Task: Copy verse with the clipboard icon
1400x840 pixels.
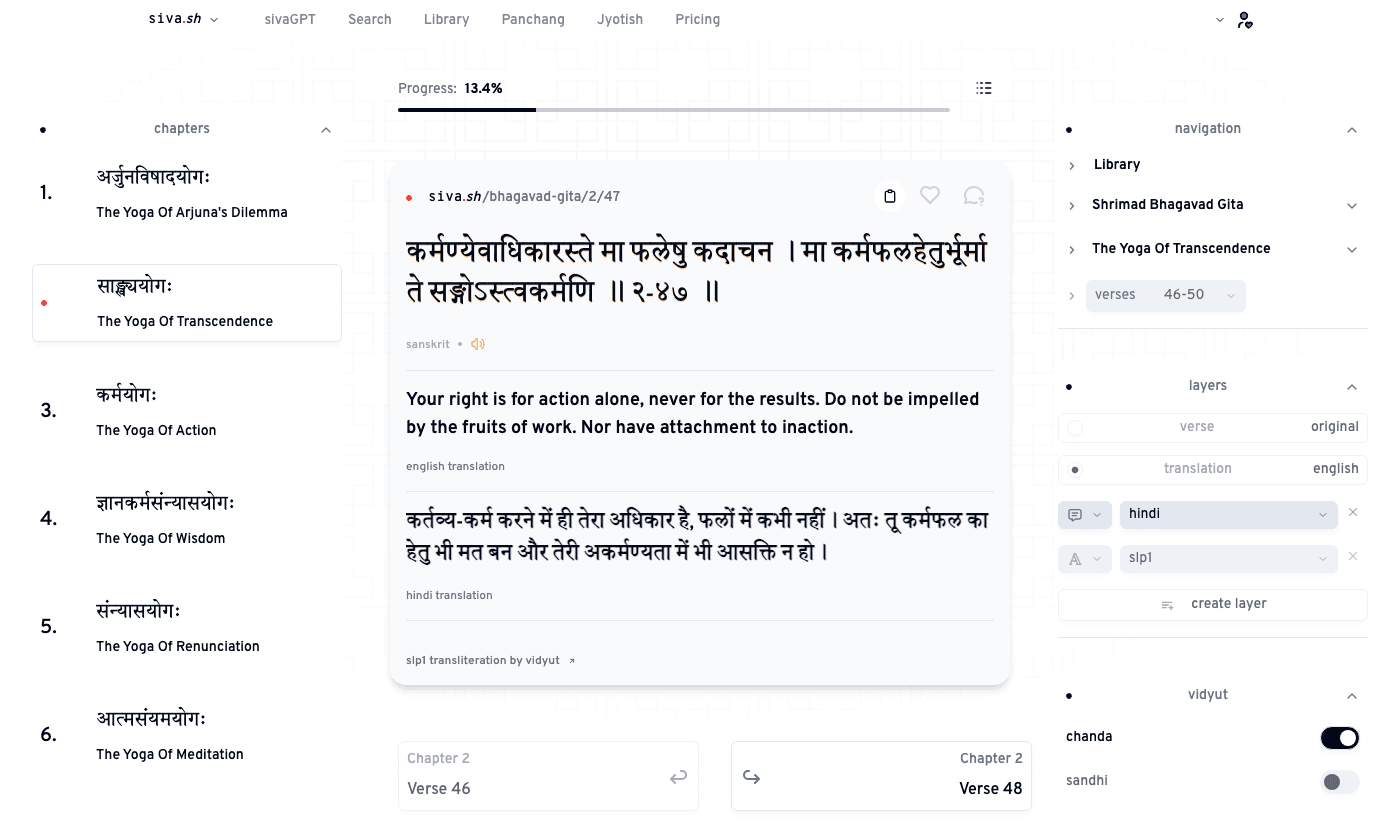Action: point(889,196)
